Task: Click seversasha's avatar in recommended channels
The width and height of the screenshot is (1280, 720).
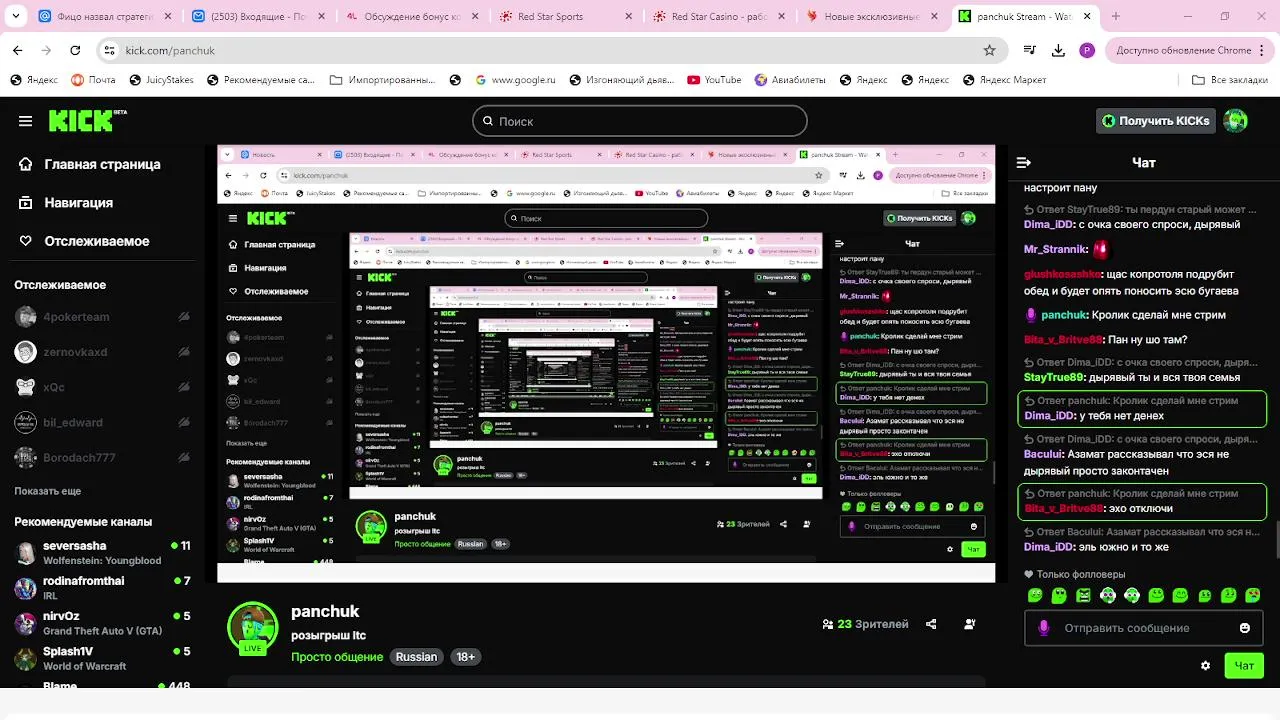Action: click(25, 553)
